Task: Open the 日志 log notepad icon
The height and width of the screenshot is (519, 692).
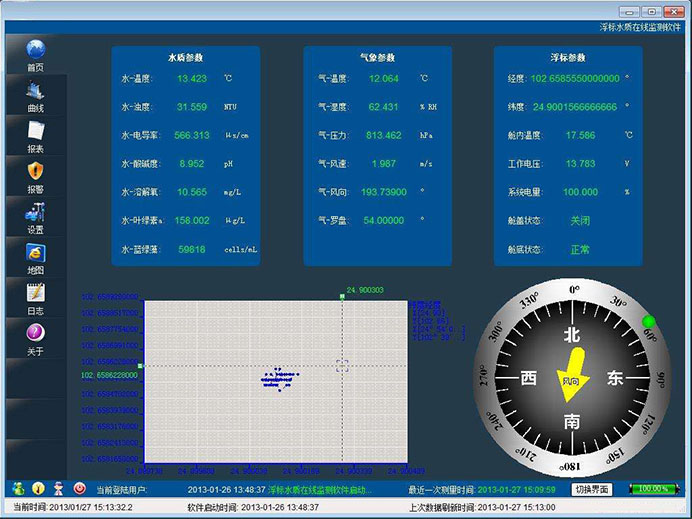Action: point(36,296)
